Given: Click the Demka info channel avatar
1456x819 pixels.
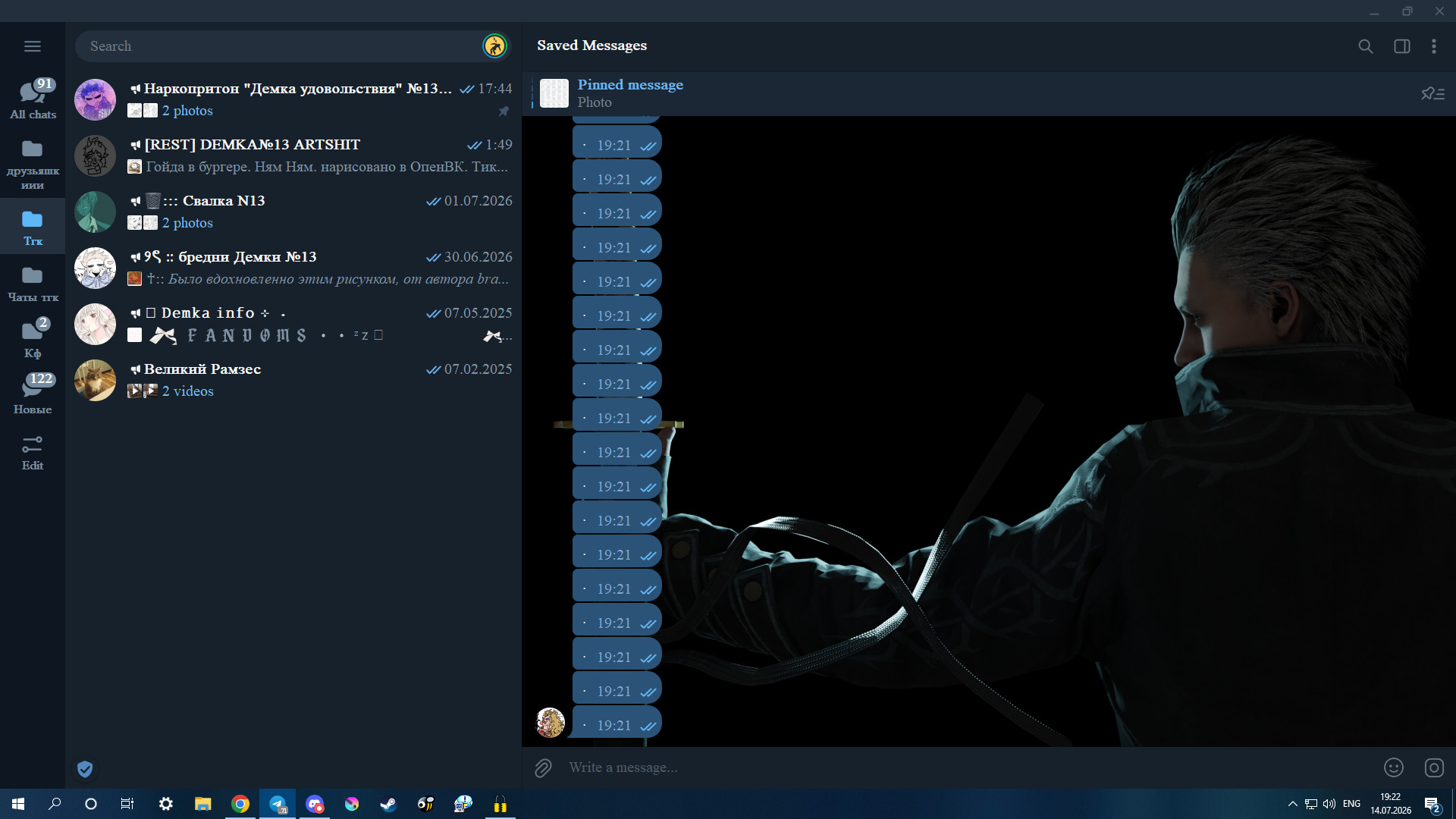Looking at the screenshot, I should (x=95, y=324).
